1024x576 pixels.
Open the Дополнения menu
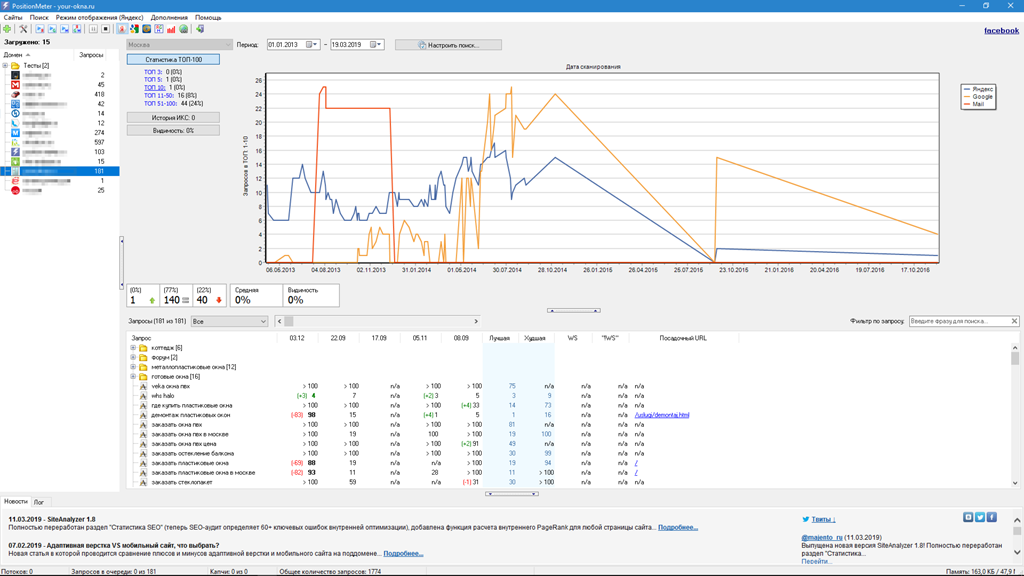(x=169, y=18)
